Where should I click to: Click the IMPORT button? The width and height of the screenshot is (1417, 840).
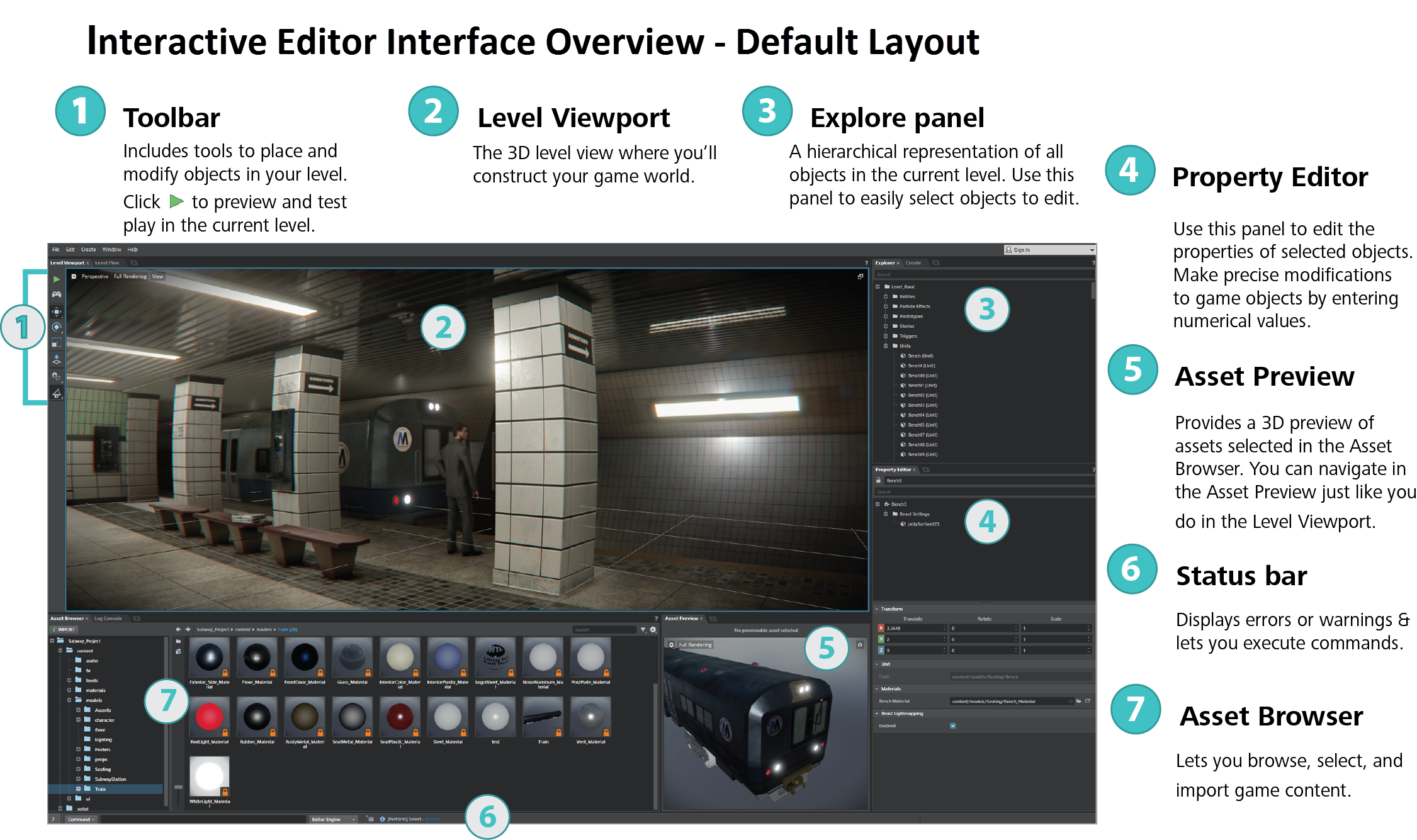64,629
